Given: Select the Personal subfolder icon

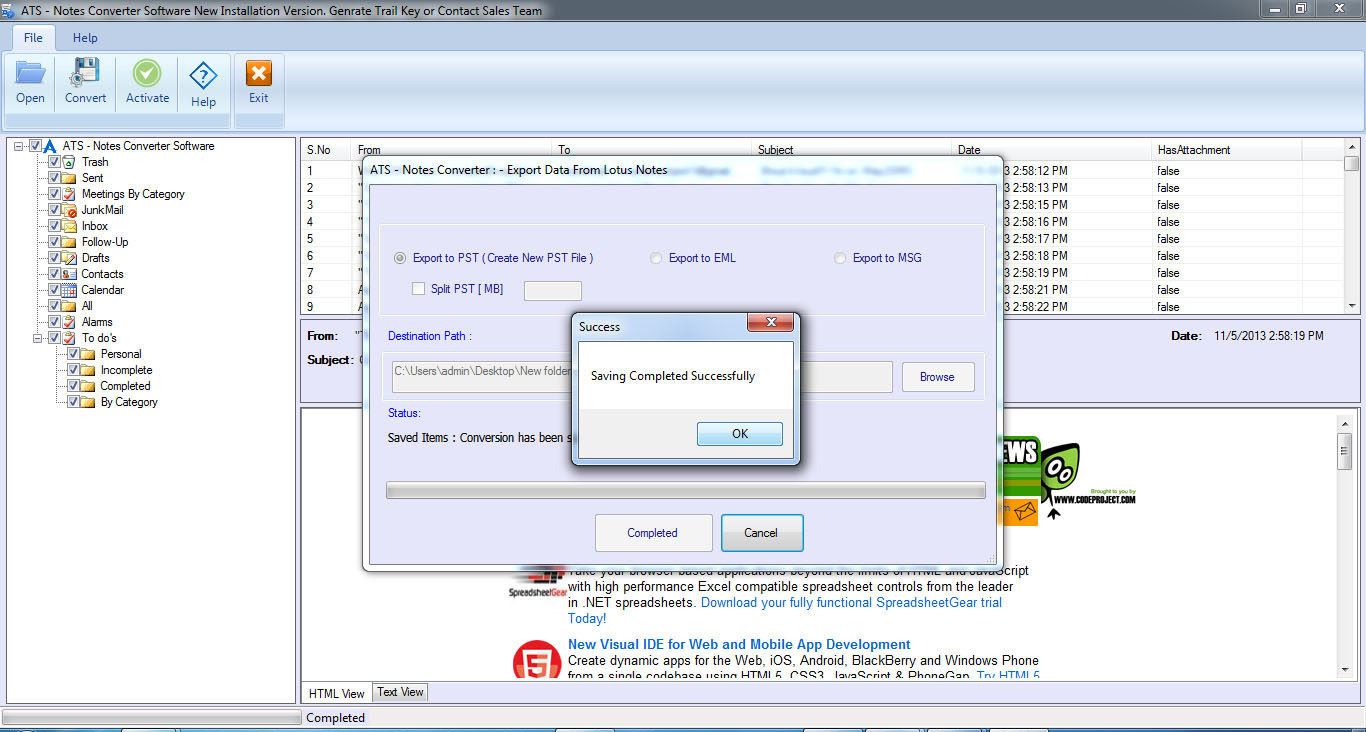Looking at the screenshot, I should point(88,354).
